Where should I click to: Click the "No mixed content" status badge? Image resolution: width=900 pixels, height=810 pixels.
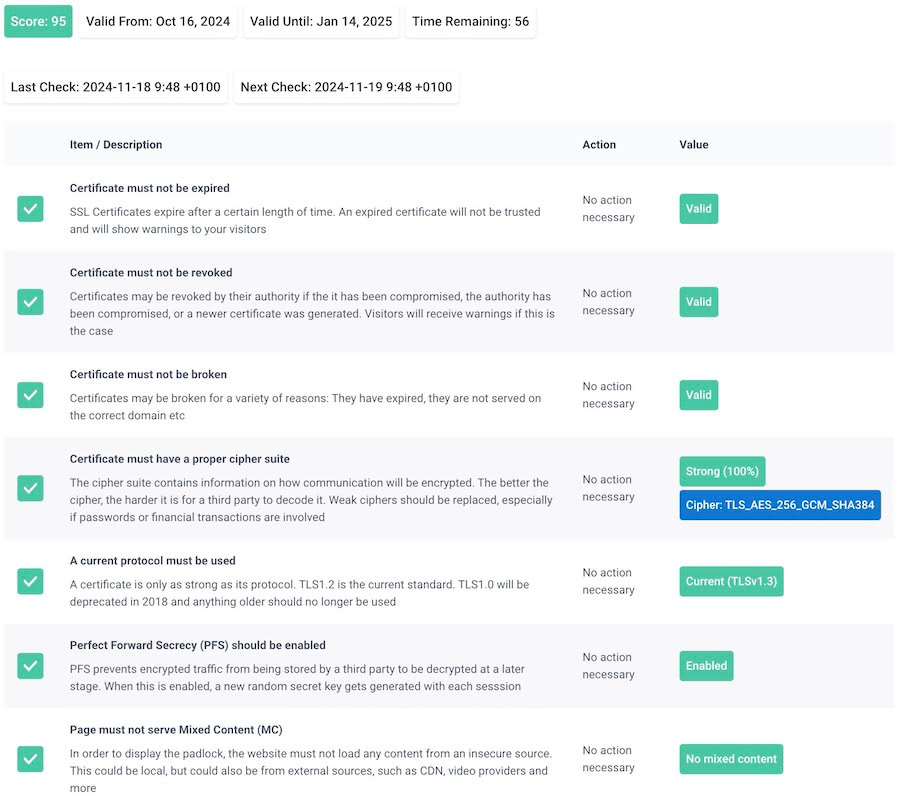click(731, 759)
